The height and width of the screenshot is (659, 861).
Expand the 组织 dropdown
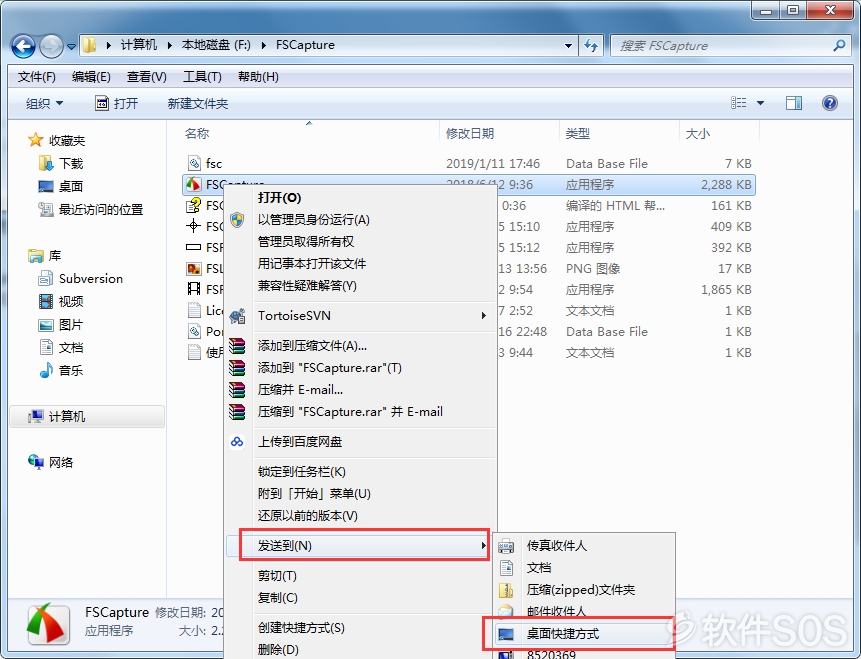(x=44, y=103)
